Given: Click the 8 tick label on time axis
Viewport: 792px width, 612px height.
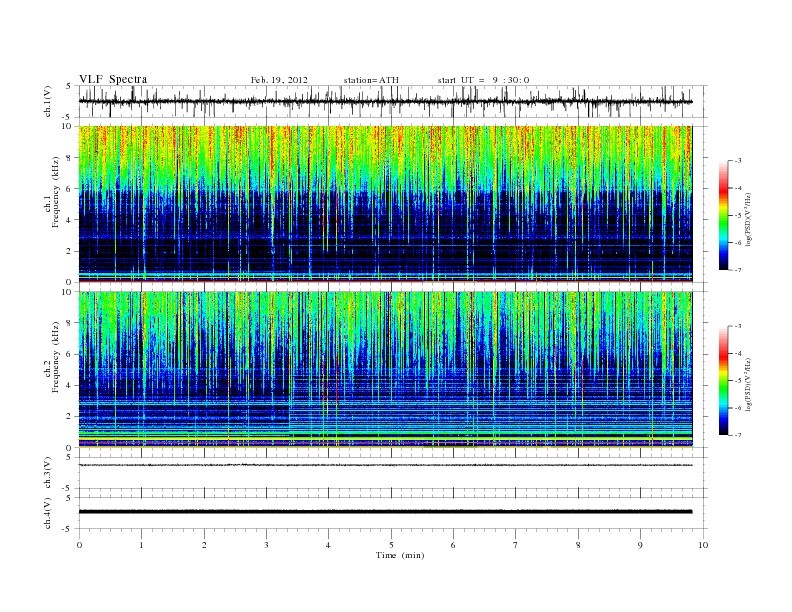Looking at the screenshot, I should pyautogui.click(x=578, y=545).
